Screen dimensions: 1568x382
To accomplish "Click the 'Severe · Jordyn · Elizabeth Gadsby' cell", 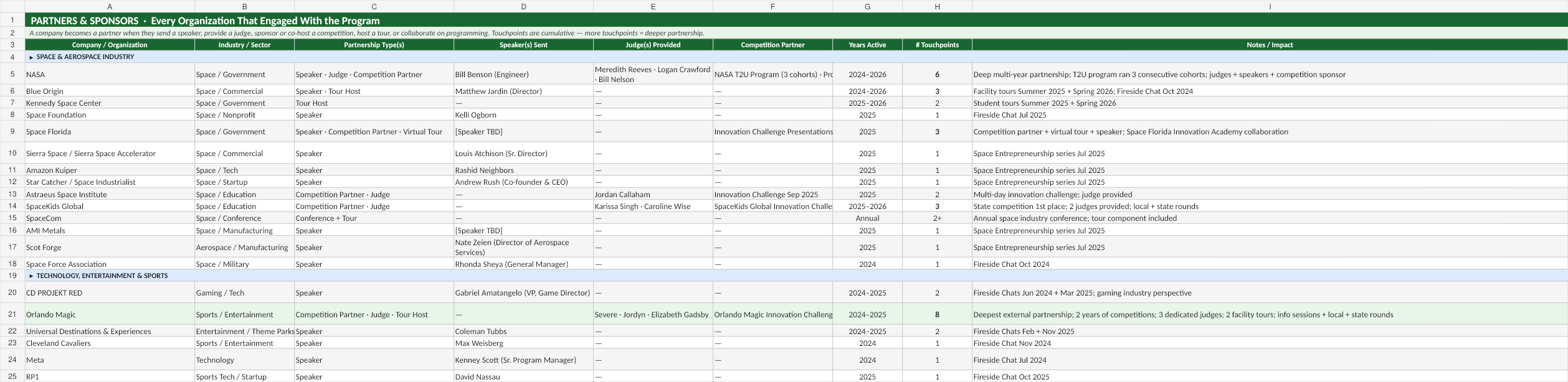I will 653,314.
